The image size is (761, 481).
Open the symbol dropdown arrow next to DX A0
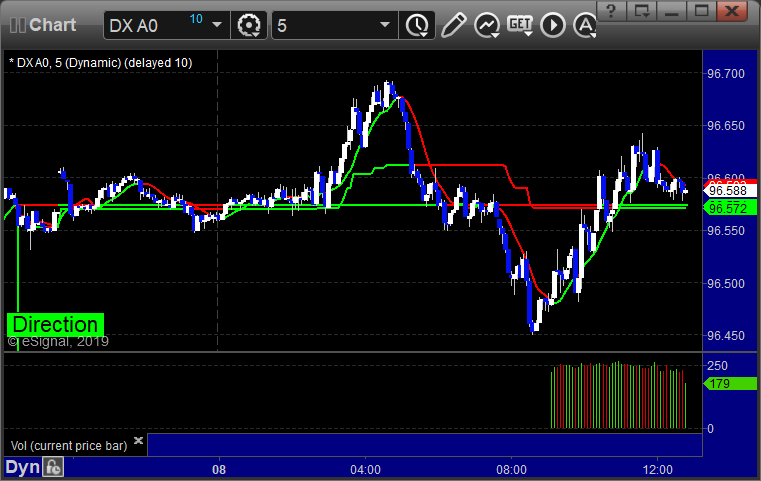tap(217, 25)
